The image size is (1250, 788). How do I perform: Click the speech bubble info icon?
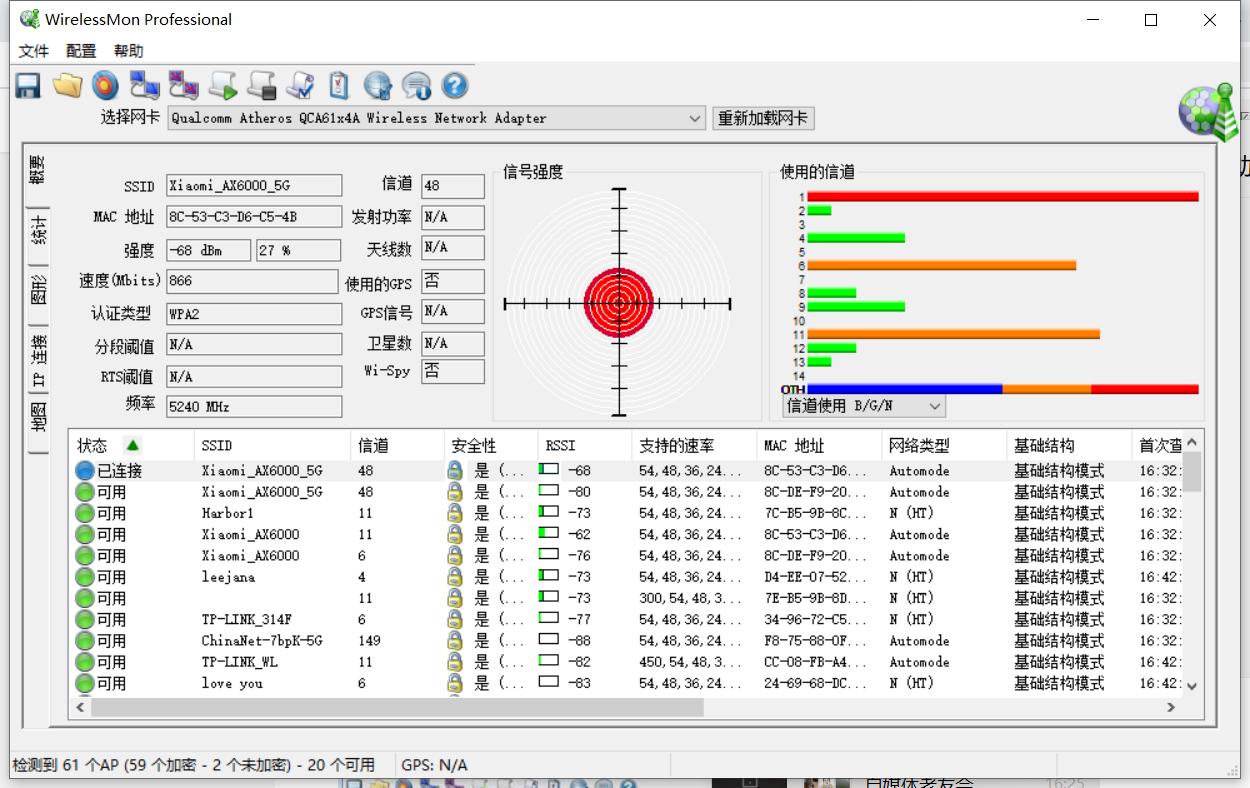(x=416, y=85)
